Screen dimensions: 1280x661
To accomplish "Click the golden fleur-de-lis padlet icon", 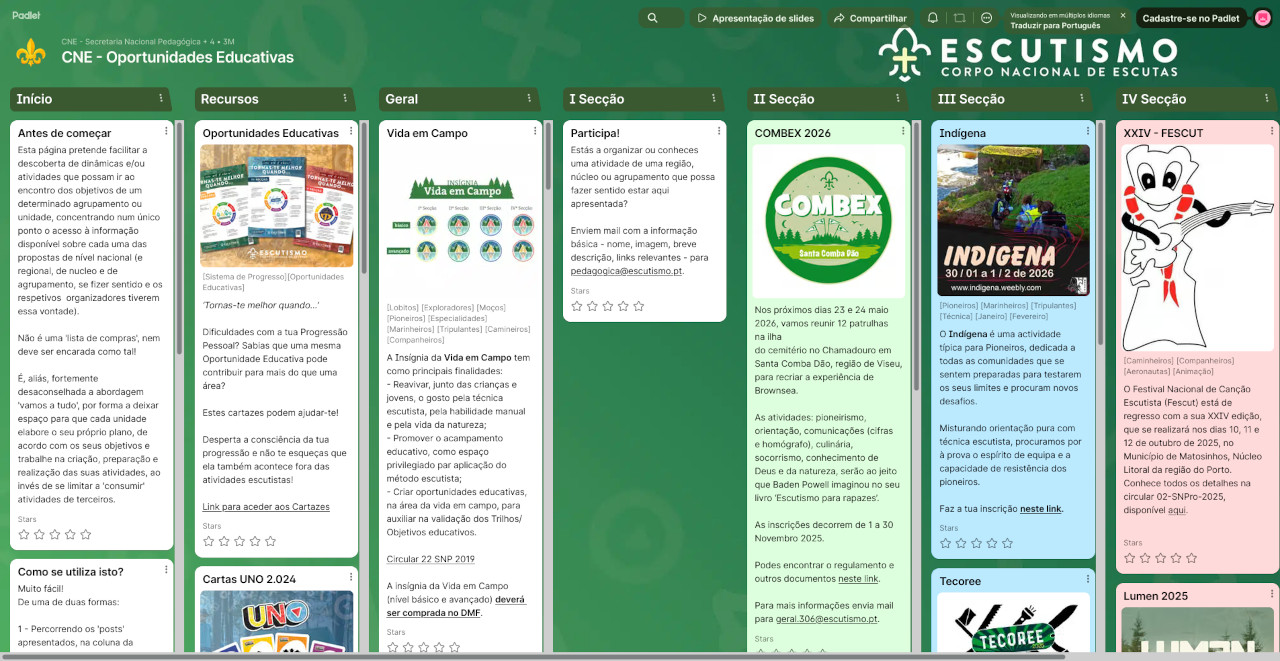I will (31, 52).
